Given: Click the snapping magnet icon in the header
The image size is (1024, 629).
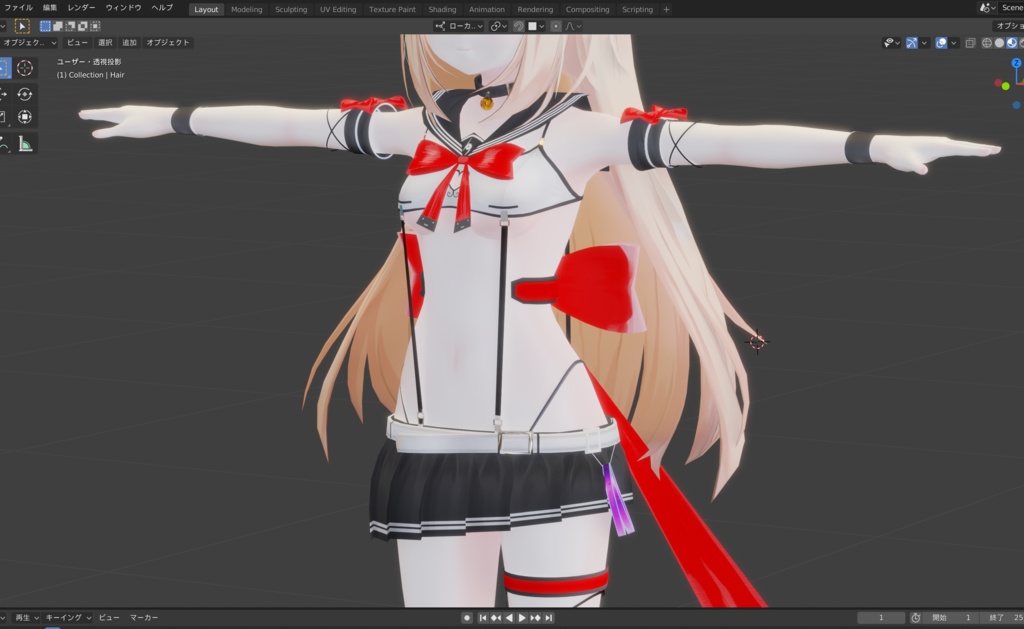Looking at the screenshot, I should (x=518, y=27).
